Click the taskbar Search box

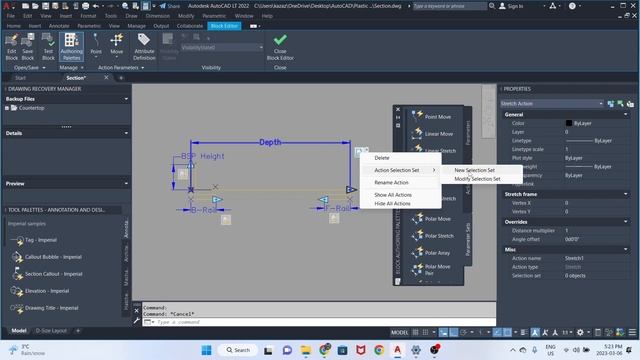click(238, 350)
